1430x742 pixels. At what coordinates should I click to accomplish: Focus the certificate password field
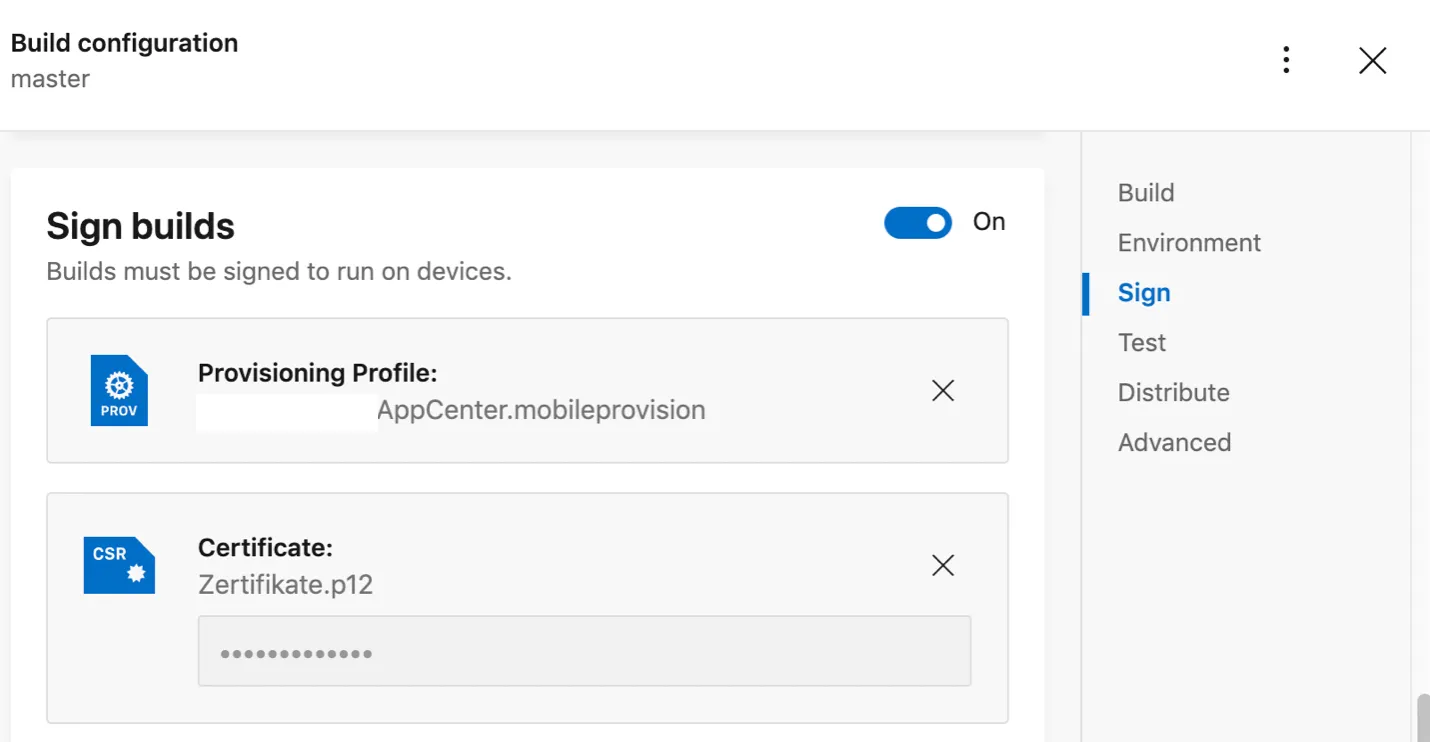[x=584, y=652]
